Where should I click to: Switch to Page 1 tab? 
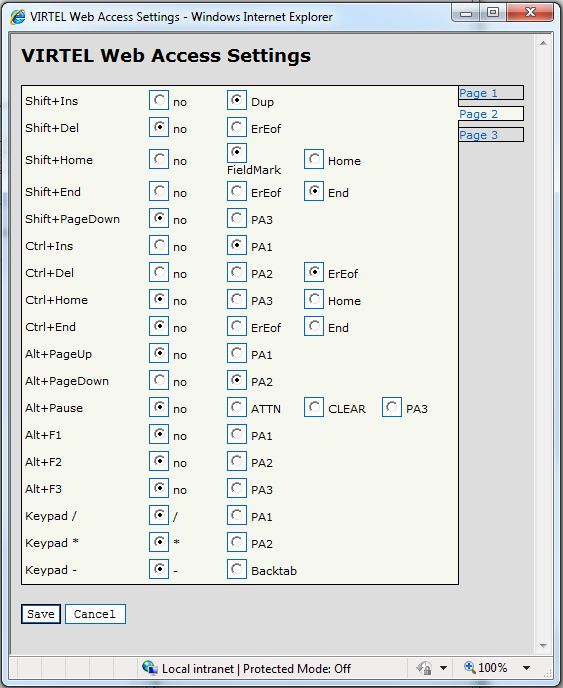point(491,93)
